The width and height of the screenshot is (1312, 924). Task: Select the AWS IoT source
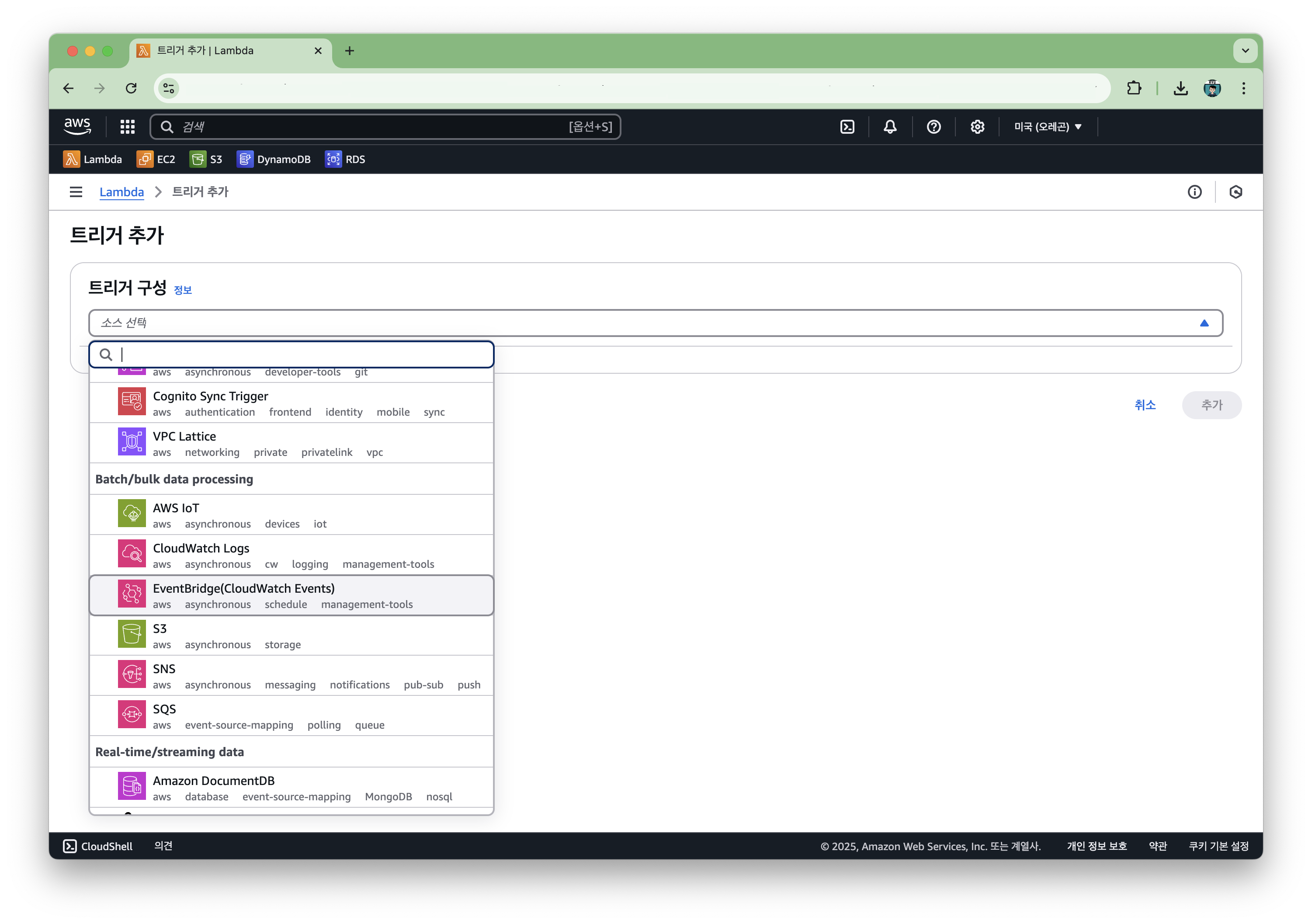tap(292, 515)
